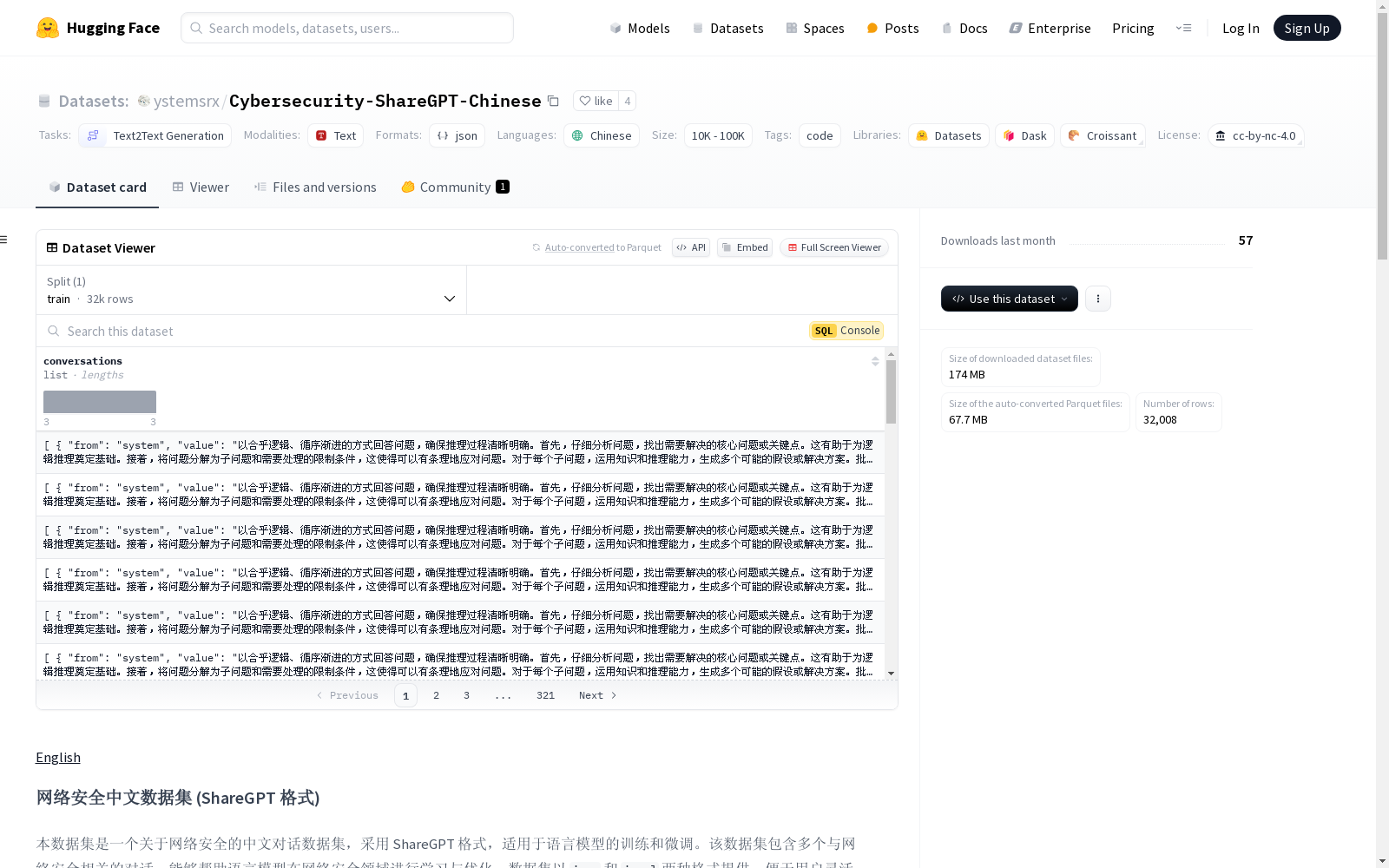Click the Sign Up button
Viewport: 1389px width, 868px height.
coord(1307,28)
